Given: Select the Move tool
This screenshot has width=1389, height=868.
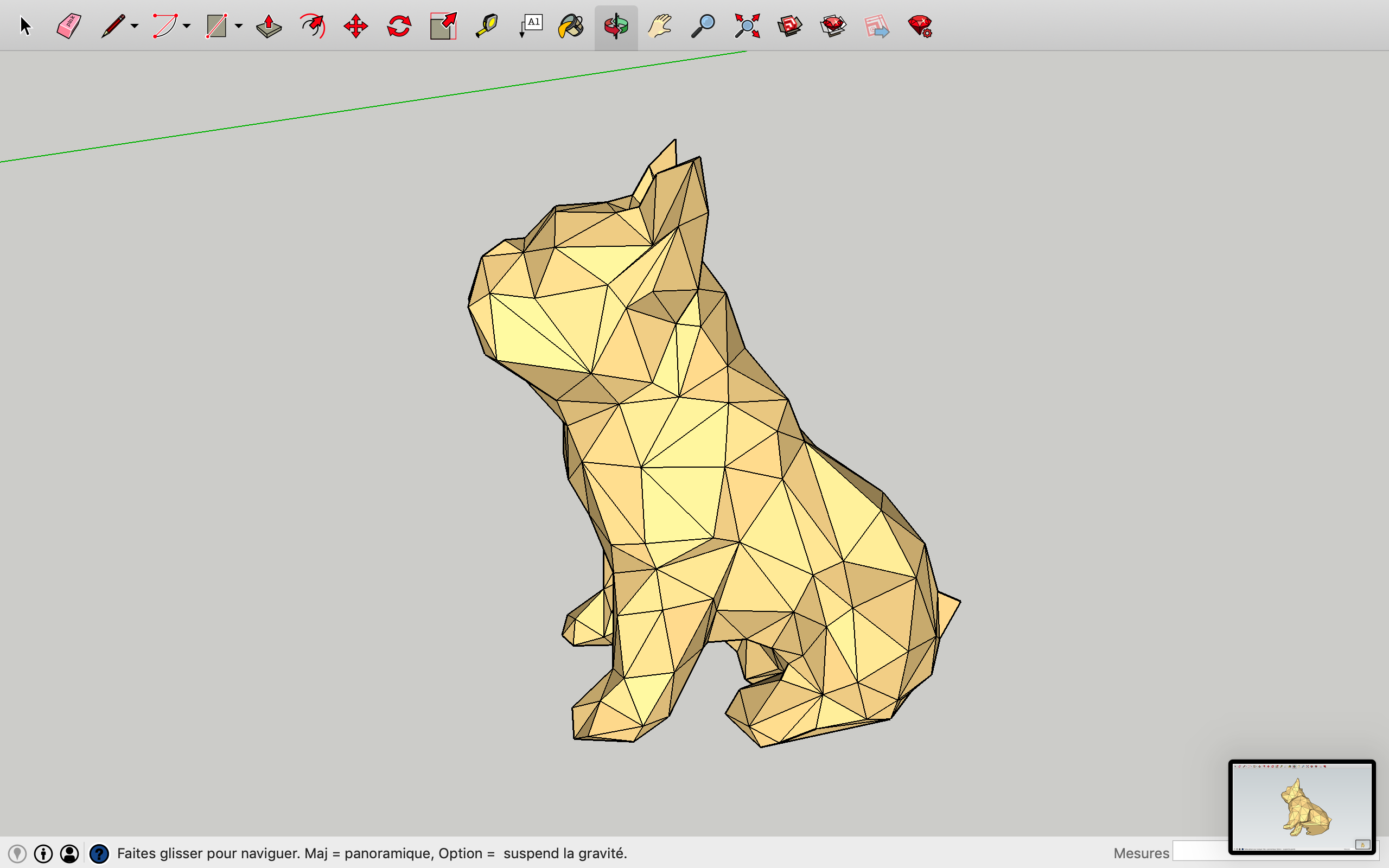Looking at the screenshot, I should [355, 27].
